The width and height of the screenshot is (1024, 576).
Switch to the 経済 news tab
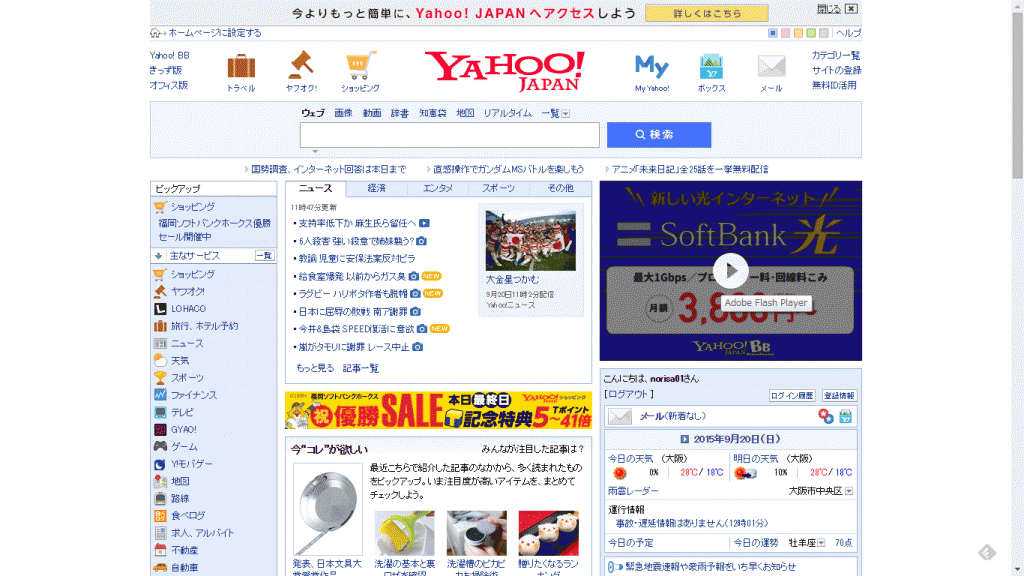pos(376,188)
